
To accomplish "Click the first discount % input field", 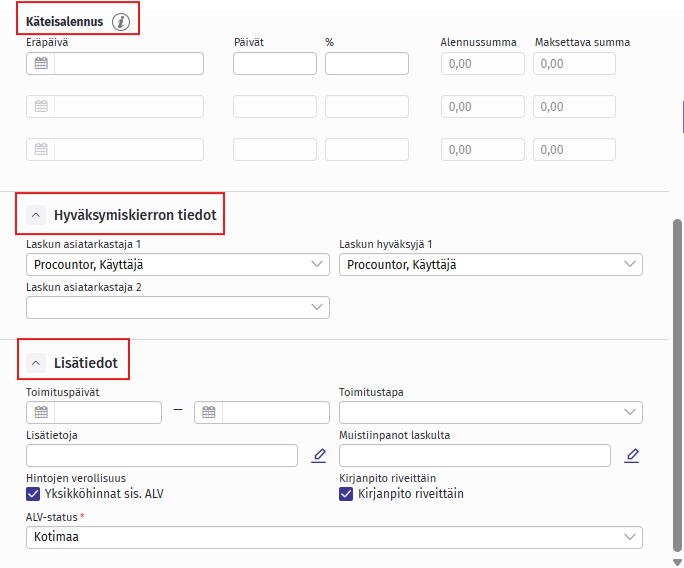I will (x=366, y=64).
